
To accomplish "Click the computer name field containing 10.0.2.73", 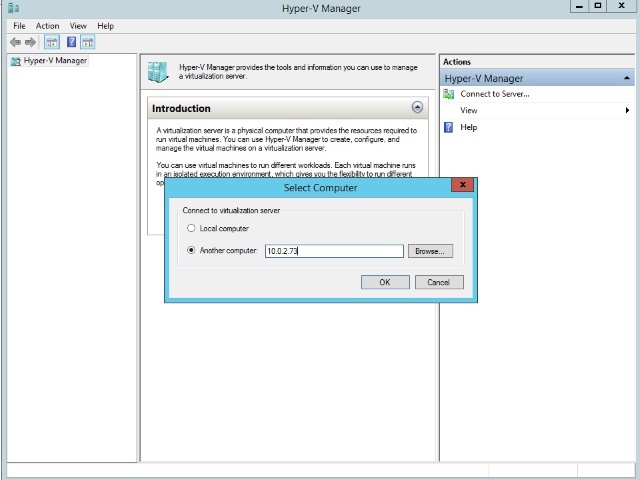I will (334, 251).
